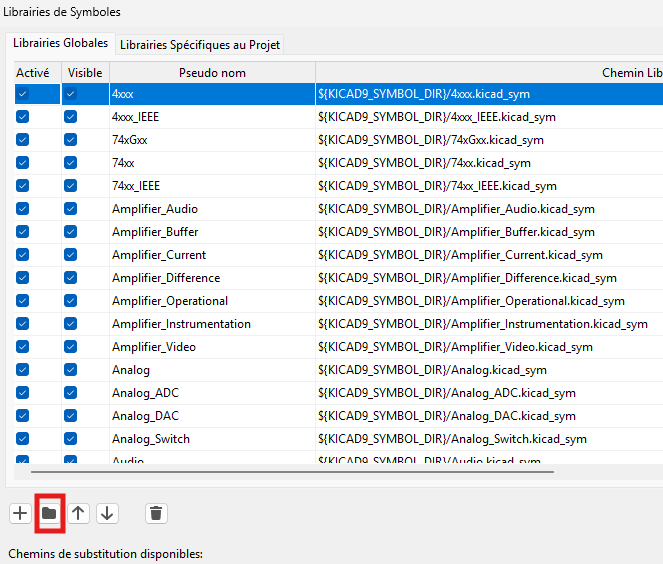The height and width of the screenshot is (564, 663).
Task: Select the 4xxx nickname cell
Action: point(212,94)
